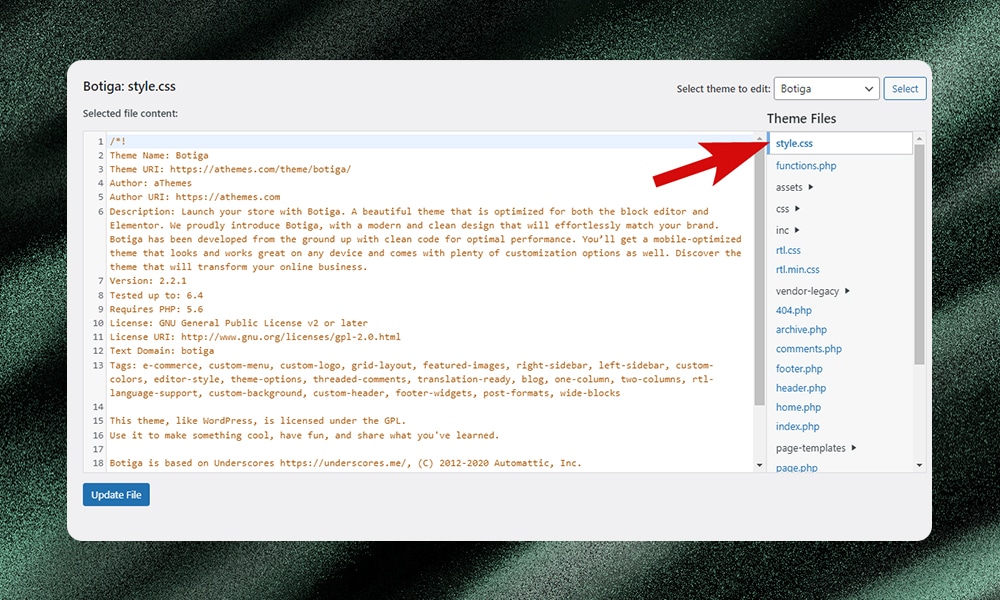1000x600 pixels.
Task: Open the rtl.css file
Action: point(788,250)
